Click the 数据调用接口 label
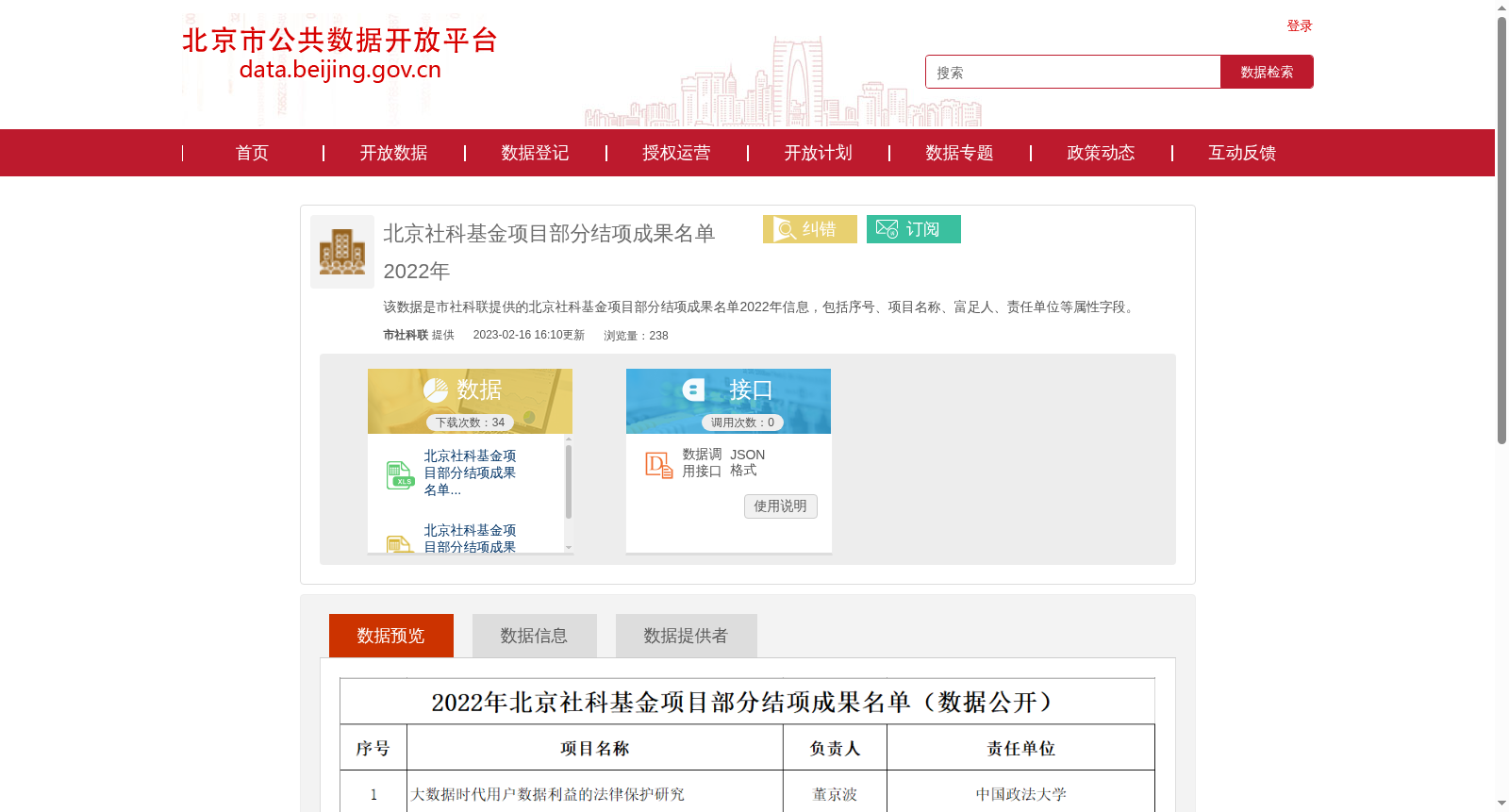 (x=702, y=462)
